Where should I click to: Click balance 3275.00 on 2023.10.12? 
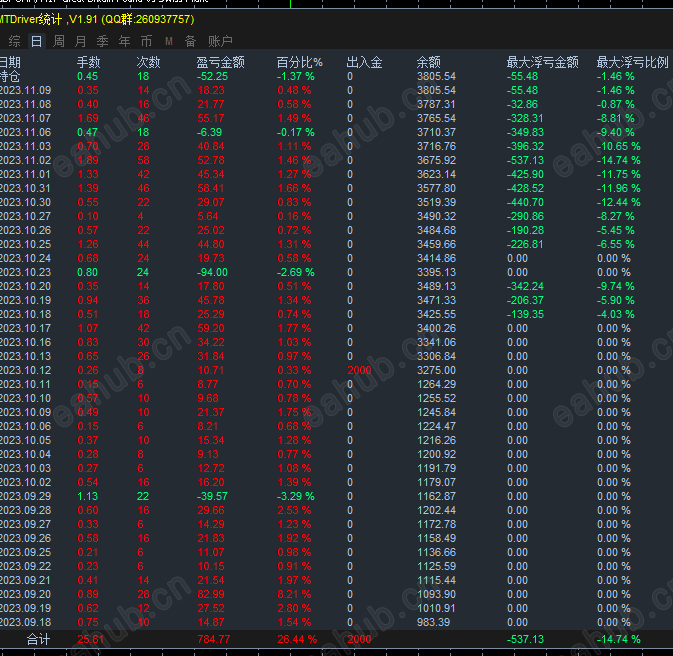pos(436,370)
